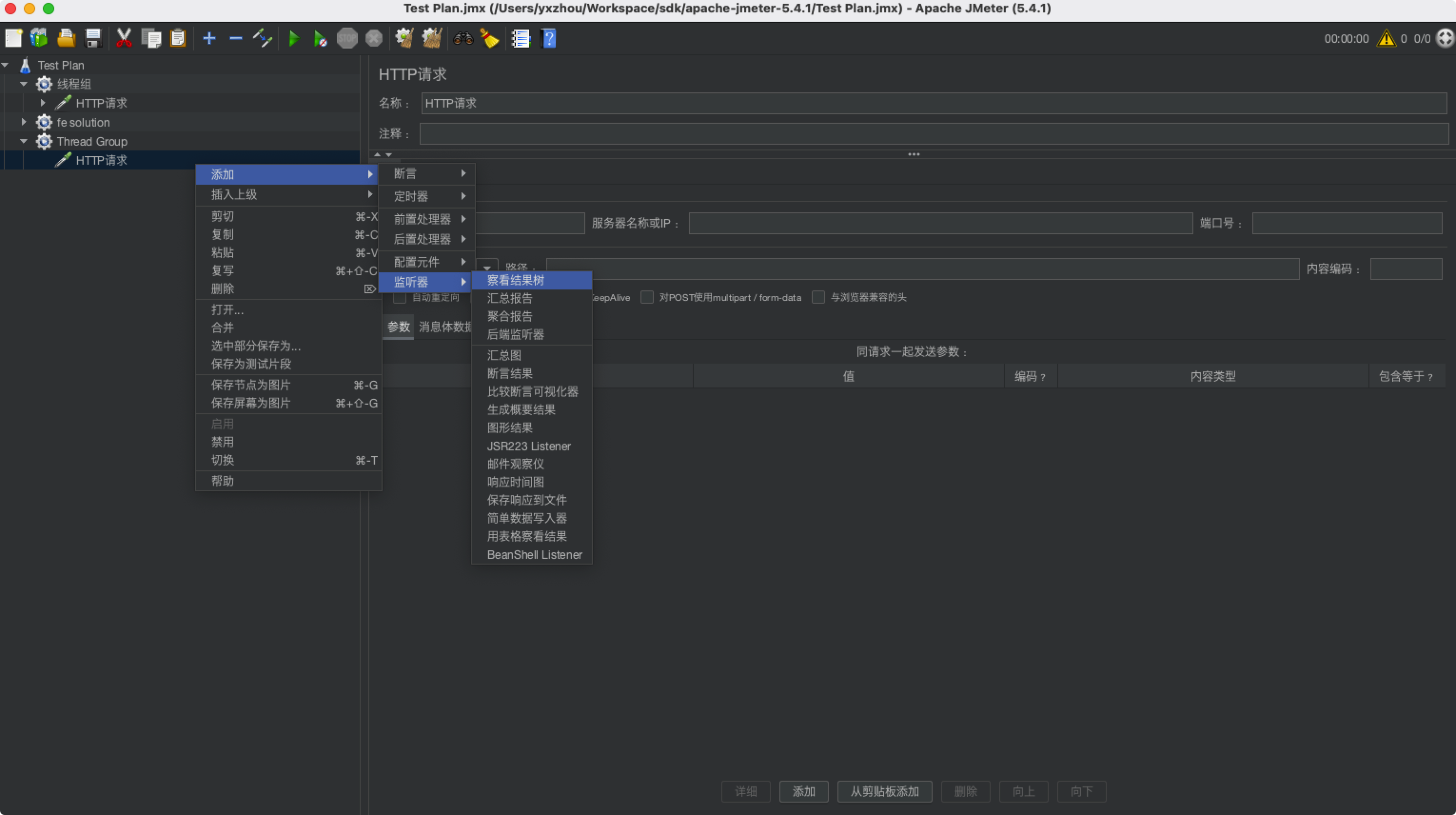
Task: Select JSR223 Listener entry
Action: tap(532, 446)
